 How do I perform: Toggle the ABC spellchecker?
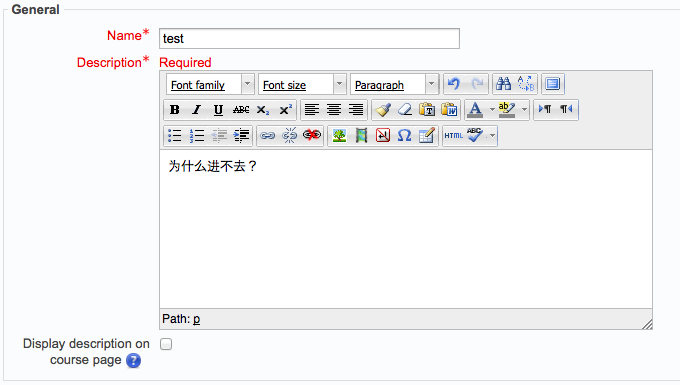(476, 136)
